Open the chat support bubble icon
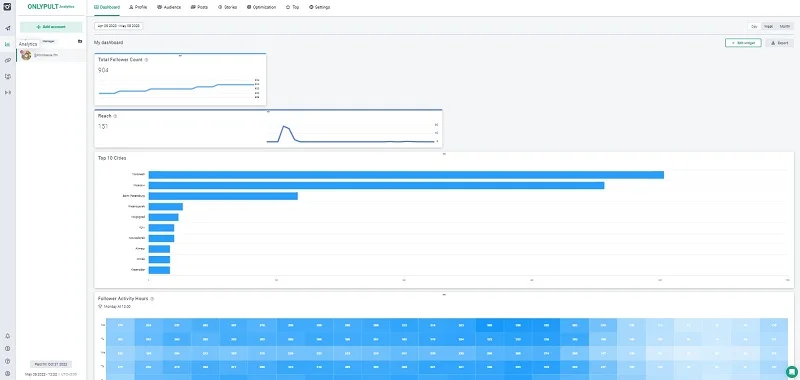The height and width of the screenshot is (380, 800). click(x=791, y=371)
